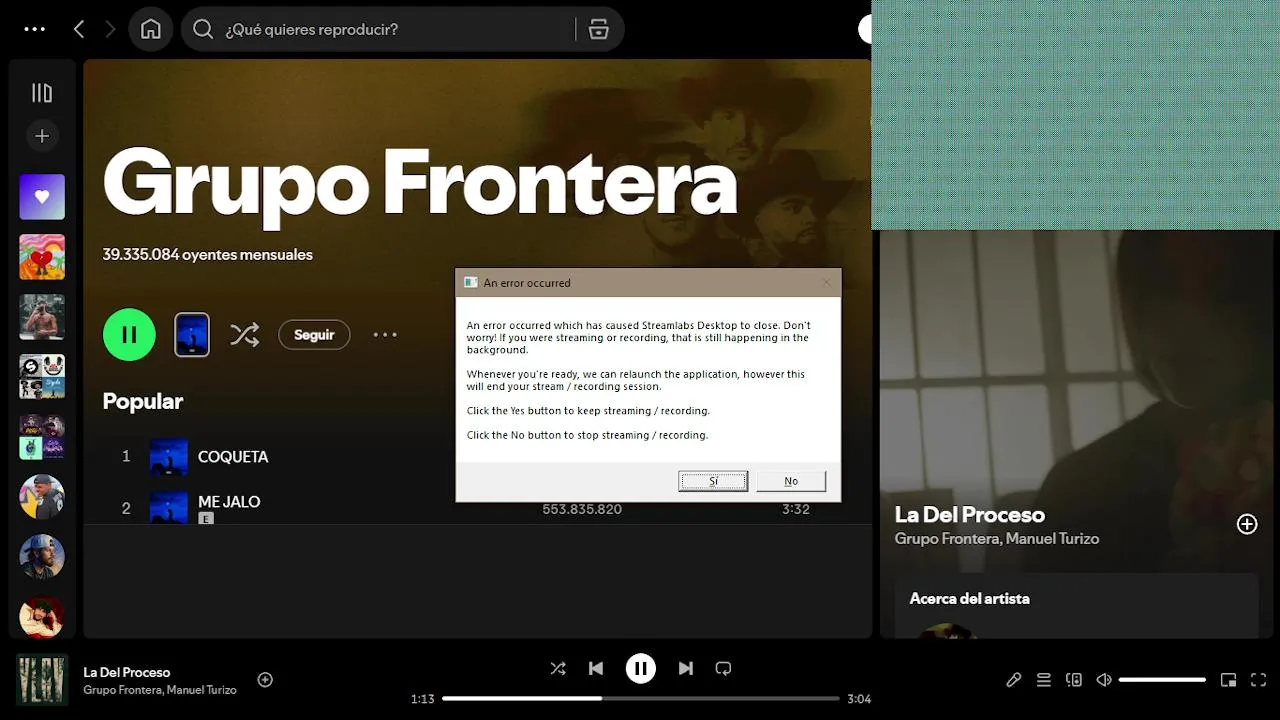Click COQUETA album cover thumbnail
The width and height of the screenshot is (1280, 720).
(168, 456)
